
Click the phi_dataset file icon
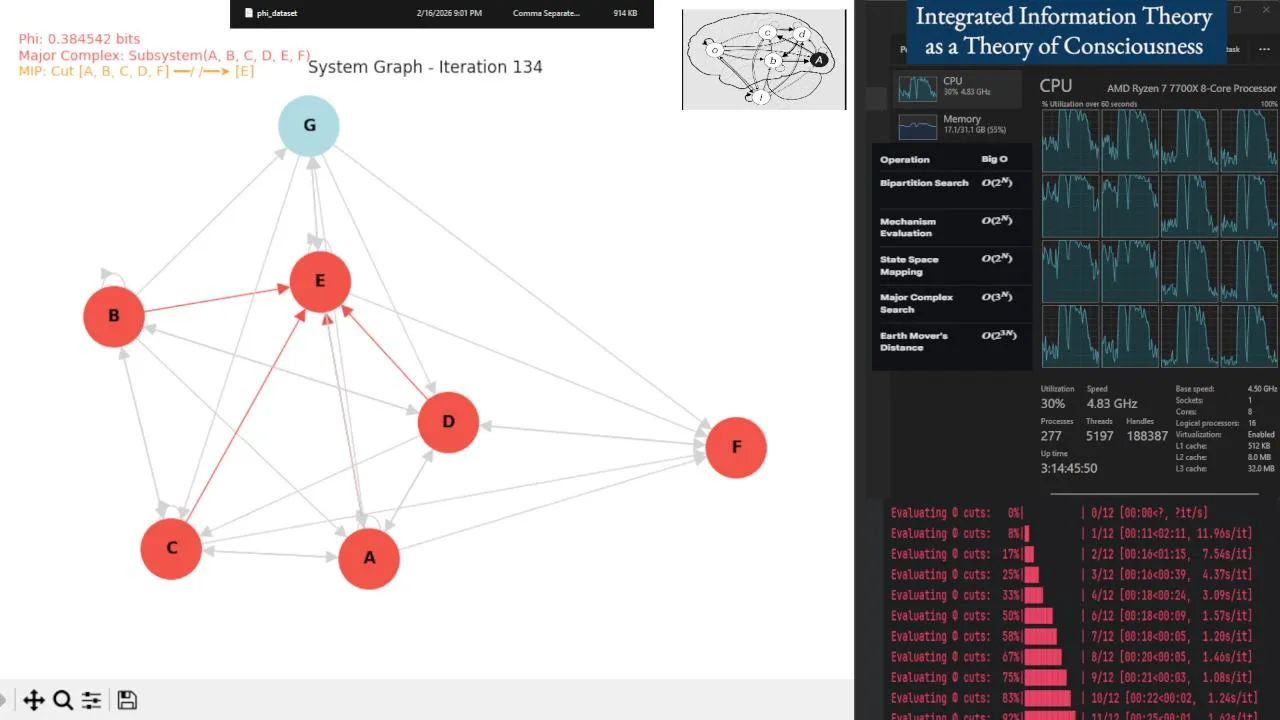249,13
